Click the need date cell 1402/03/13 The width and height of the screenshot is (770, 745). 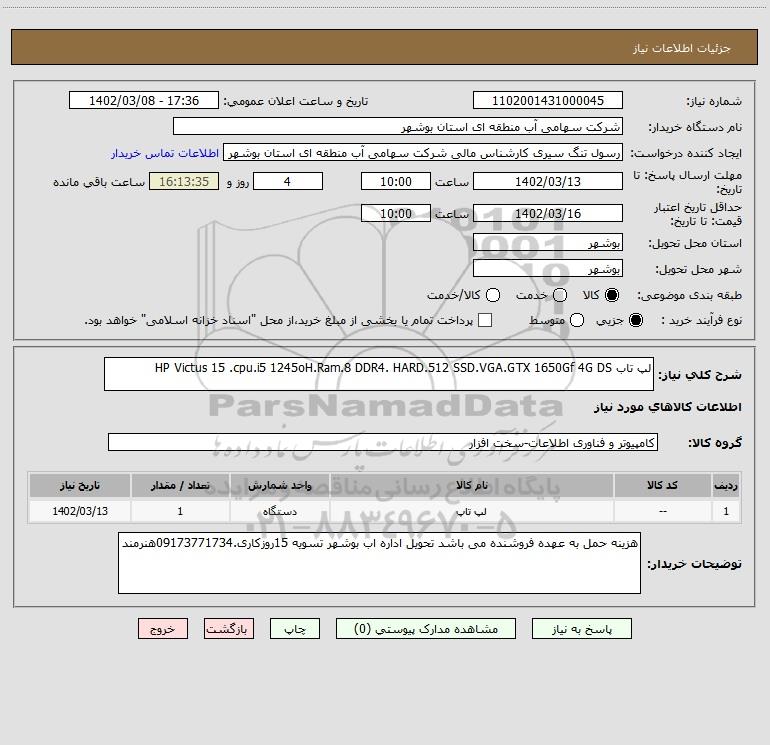[80, 511]
